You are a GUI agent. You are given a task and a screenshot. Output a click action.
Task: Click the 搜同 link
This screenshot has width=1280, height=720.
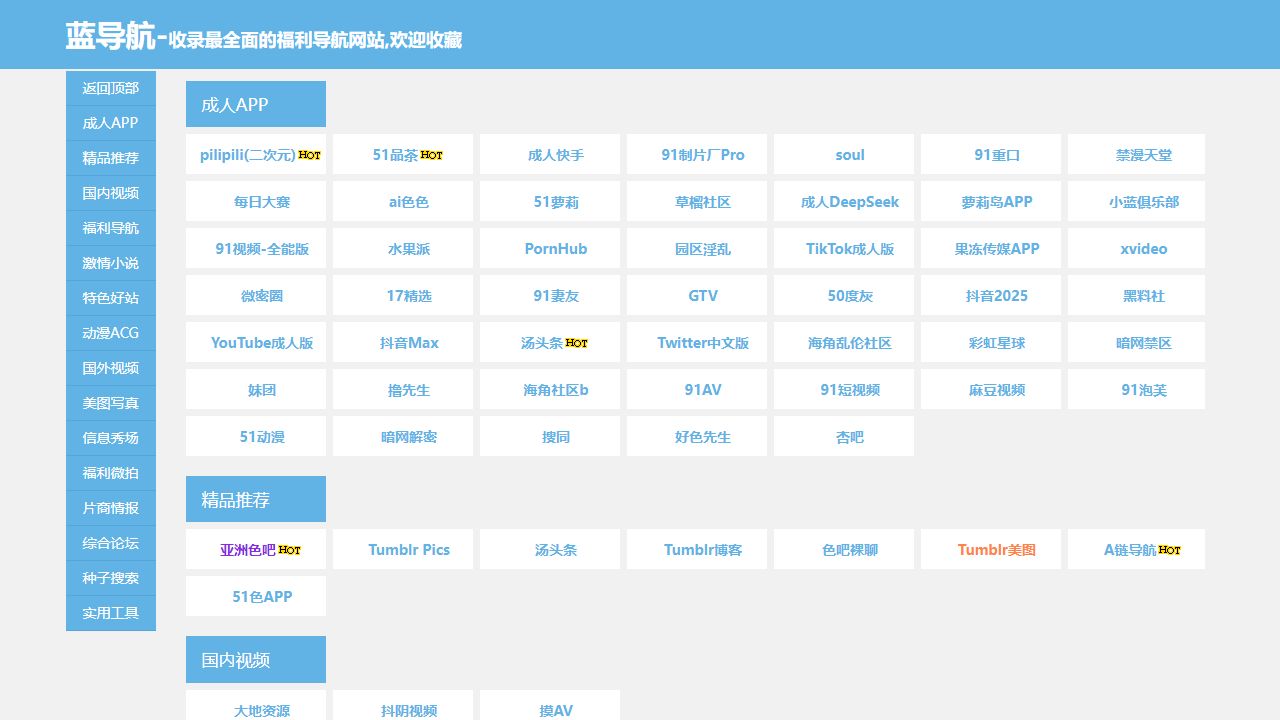pyautogui.click(x=556, y=437)
